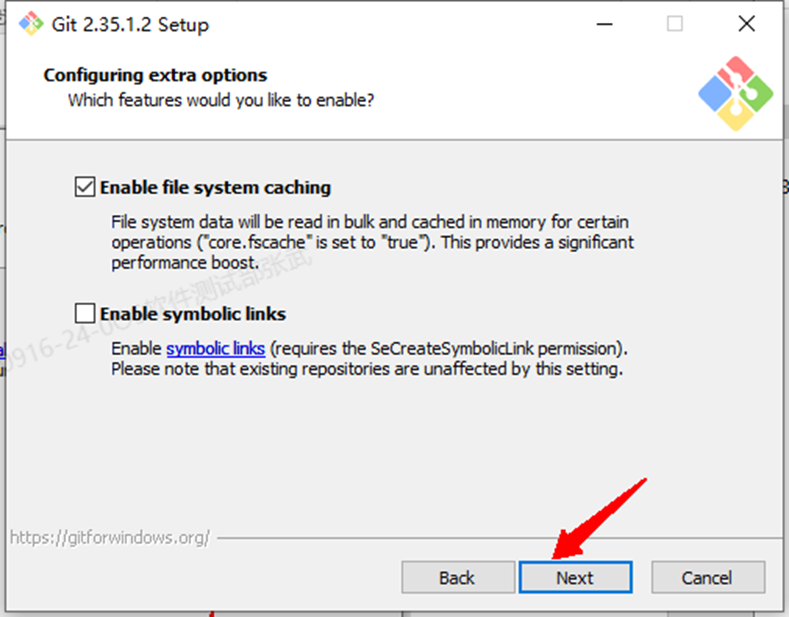The height and width of the screenshot is (617, 789).
Task: Click the https://gitforwindows.org/ URL text
Action: coord(110,537)
